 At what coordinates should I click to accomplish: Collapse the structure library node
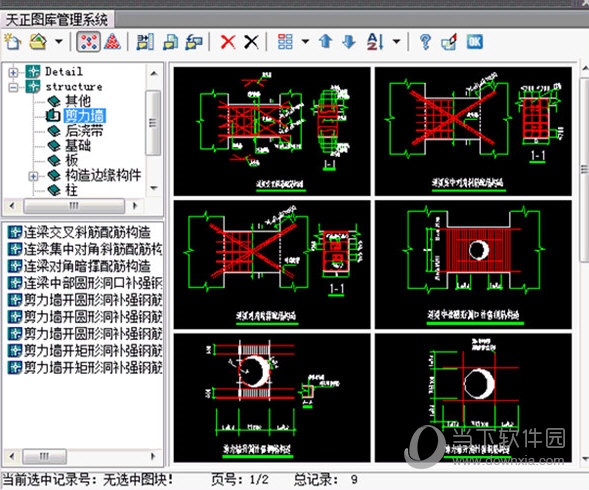tap(13, 87)
